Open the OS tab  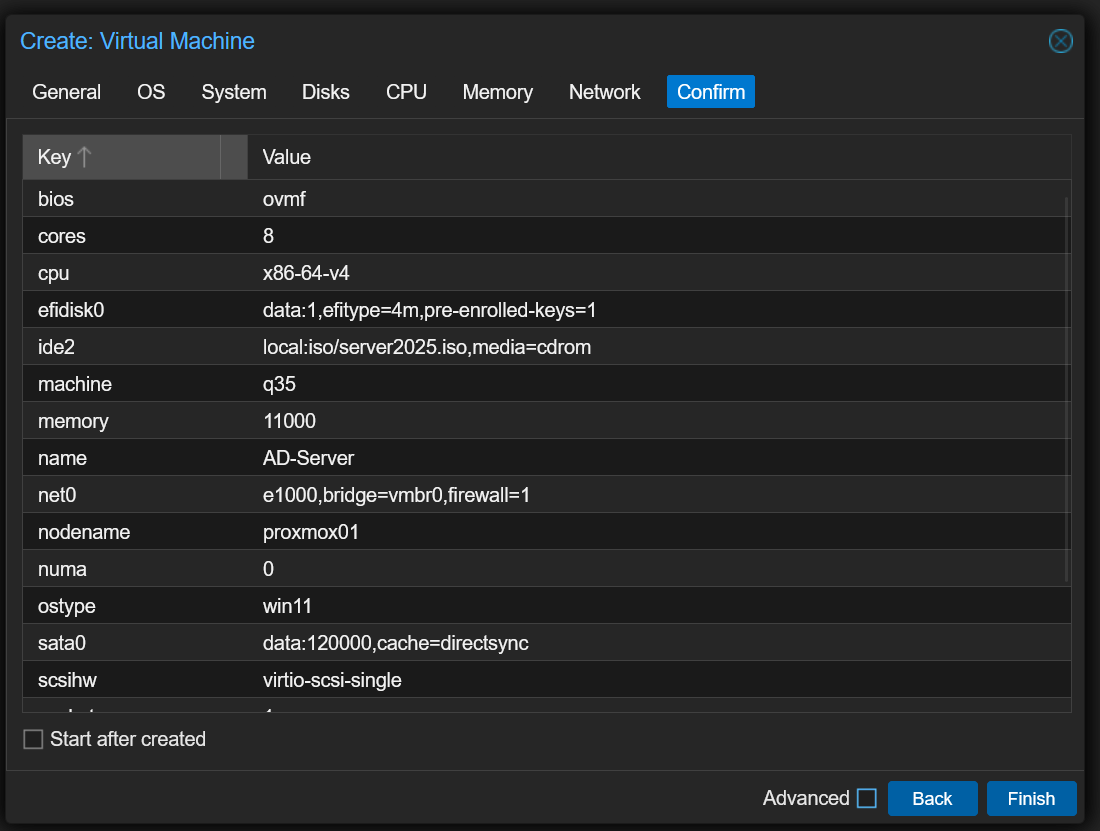tap(151, 92)
